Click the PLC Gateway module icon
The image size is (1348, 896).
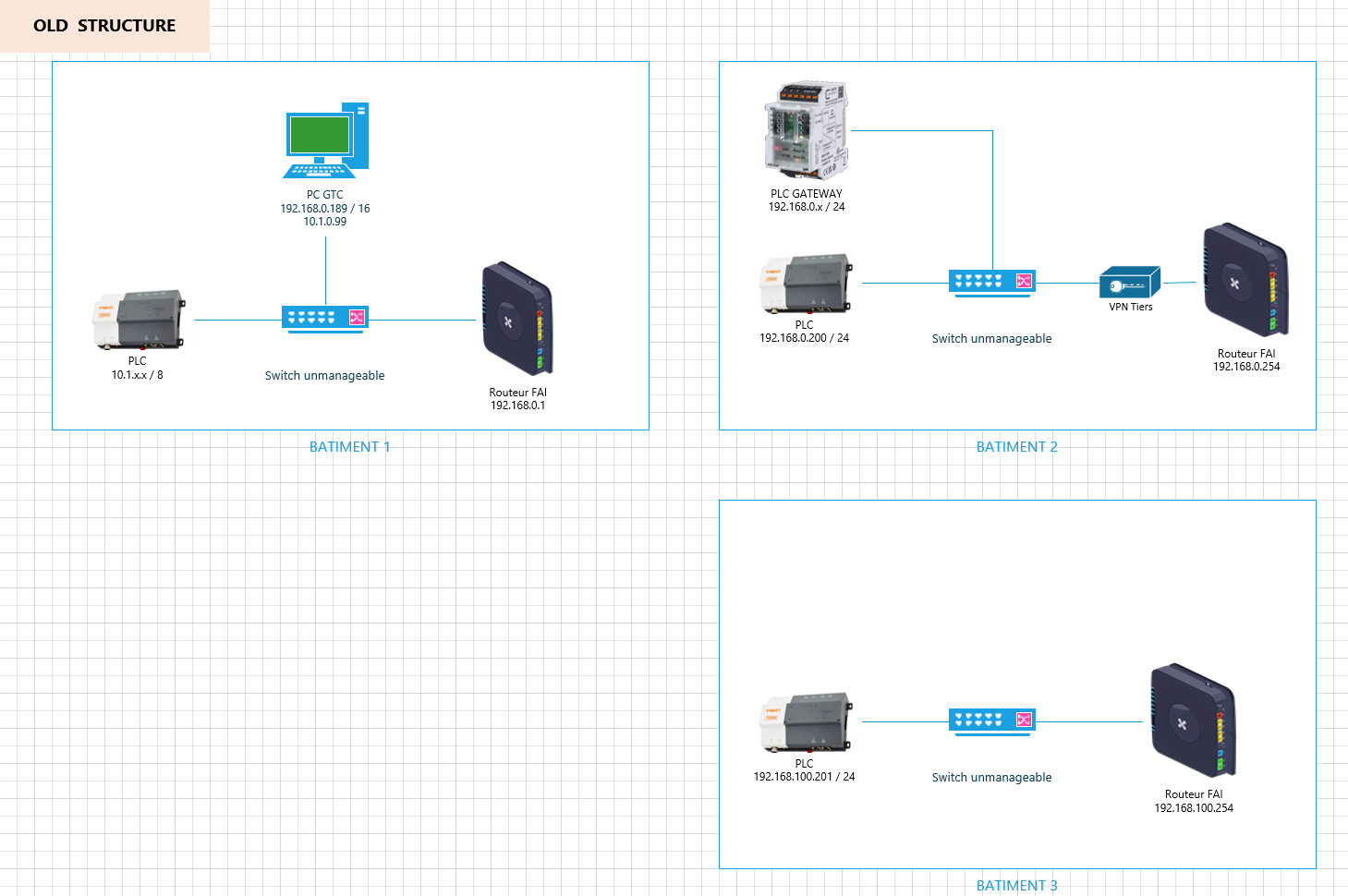click(x=806, y=130)
